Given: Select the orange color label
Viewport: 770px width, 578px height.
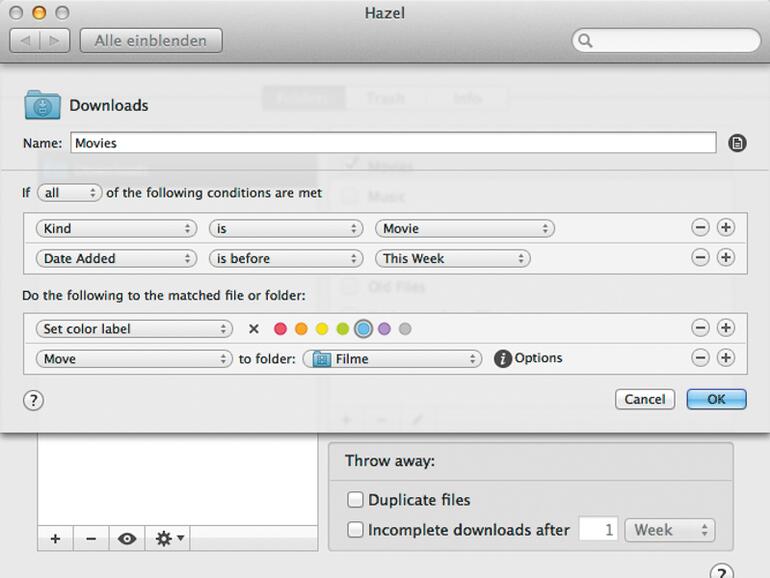Looking at the screenshot, I should coord(301,329).
